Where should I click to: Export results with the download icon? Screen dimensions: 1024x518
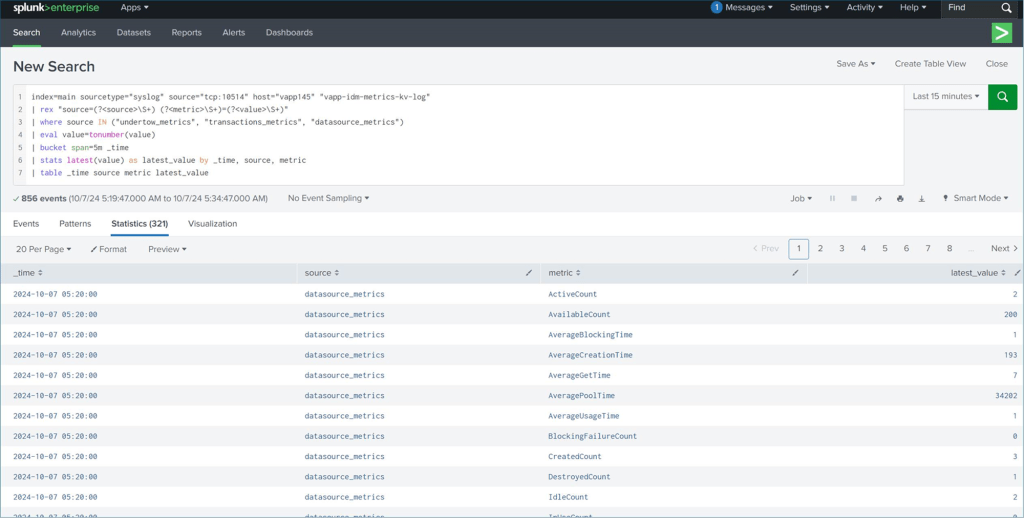[x=921, y=198]
